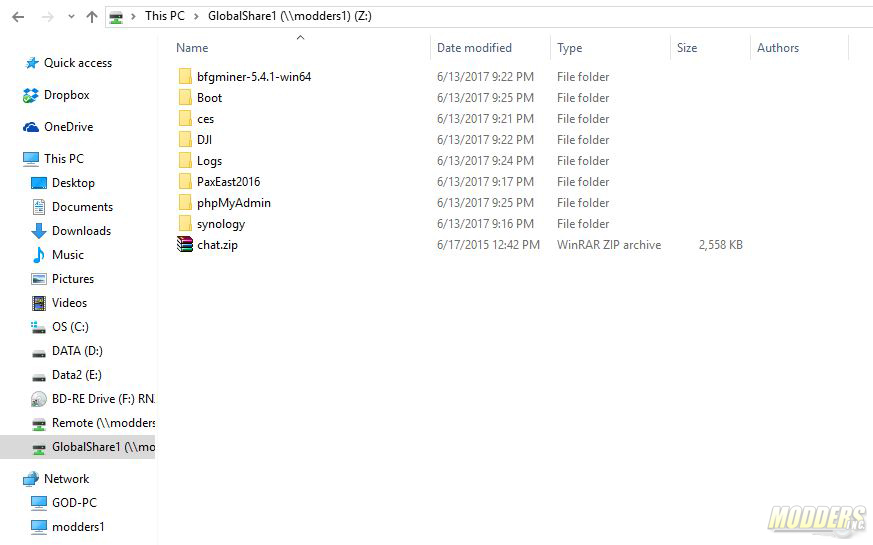The image size is (873, 545).
Task: Click the network drive icon in address bar
Action: 116,17
